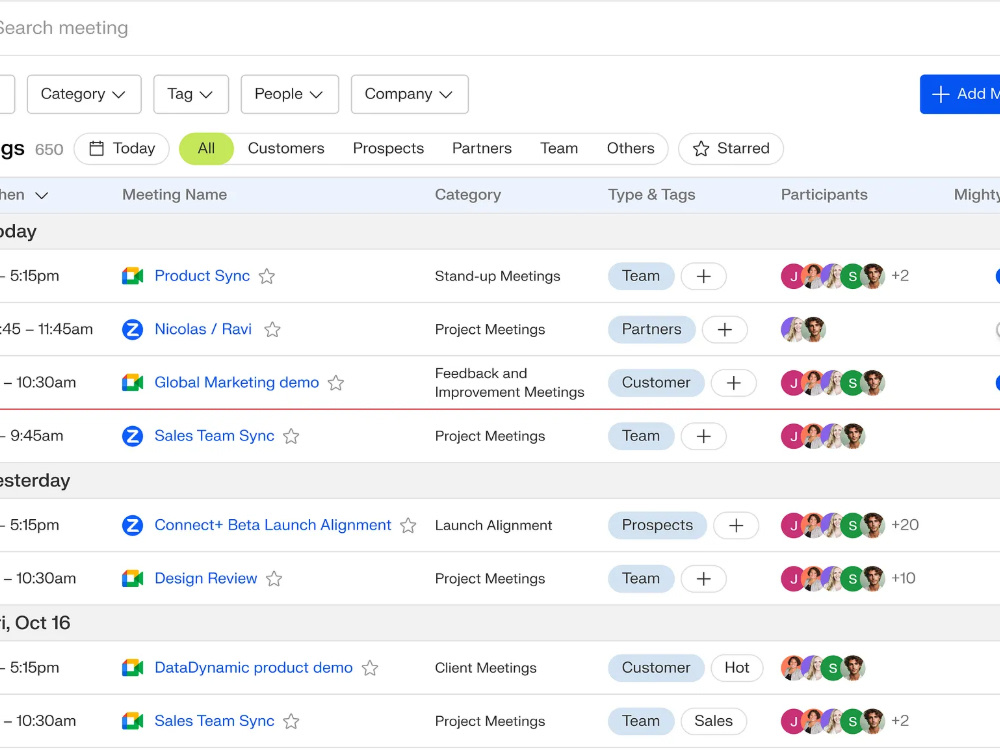Add a tag next to the Partners label
The image size is (1000, 750).
coord(724,330)
